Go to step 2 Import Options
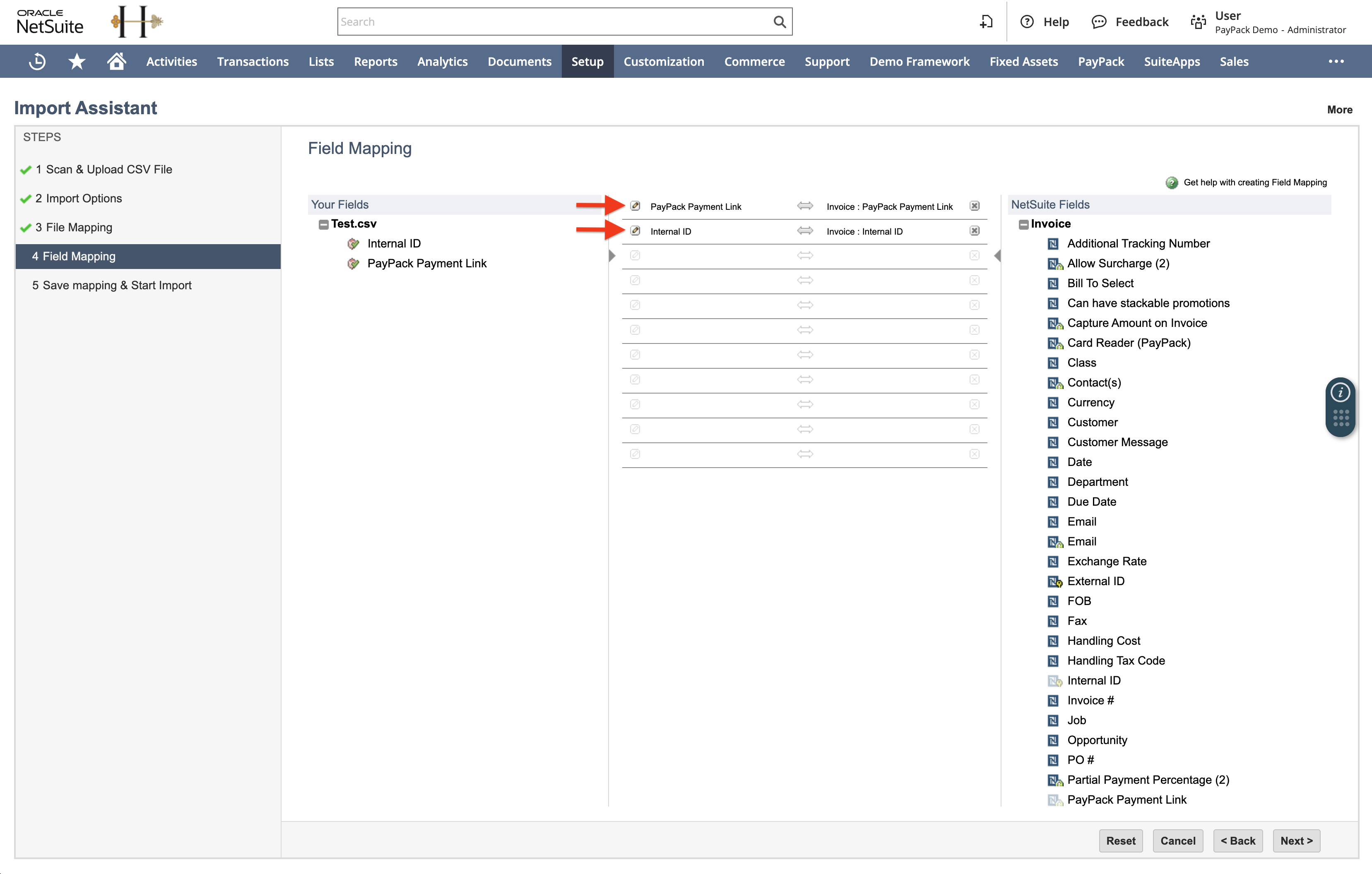 tap(78, 198)
